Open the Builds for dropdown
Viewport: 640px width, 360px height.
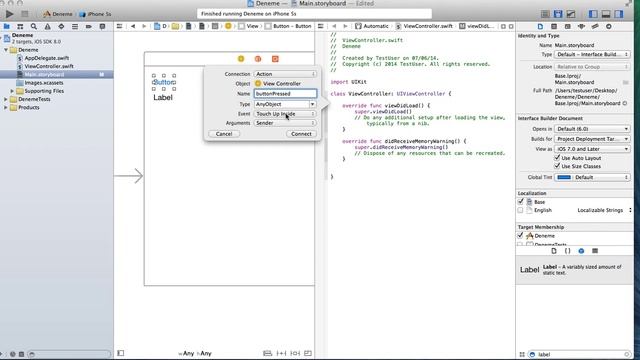coord(592,139)
